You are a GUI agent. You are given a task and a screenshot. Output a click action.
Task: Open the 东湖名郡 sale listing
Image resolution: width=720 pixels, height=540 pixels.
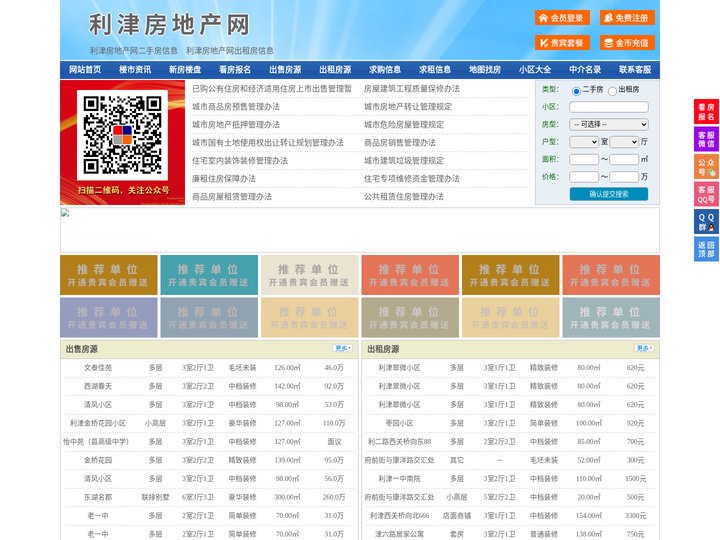tap(98, 497)
